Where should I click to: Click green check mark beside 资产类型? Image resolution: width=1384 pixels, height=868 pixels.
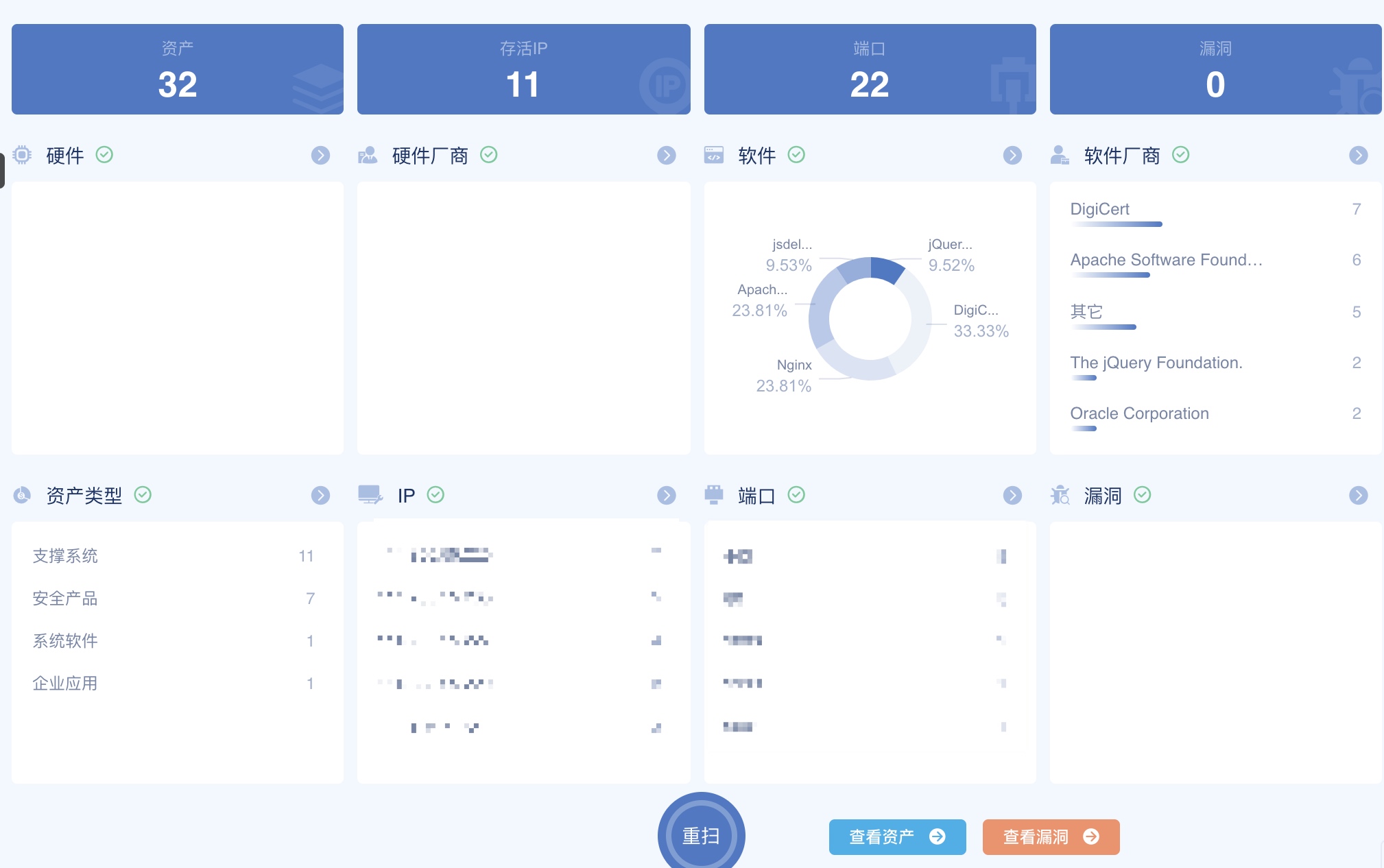coord(143,495)
